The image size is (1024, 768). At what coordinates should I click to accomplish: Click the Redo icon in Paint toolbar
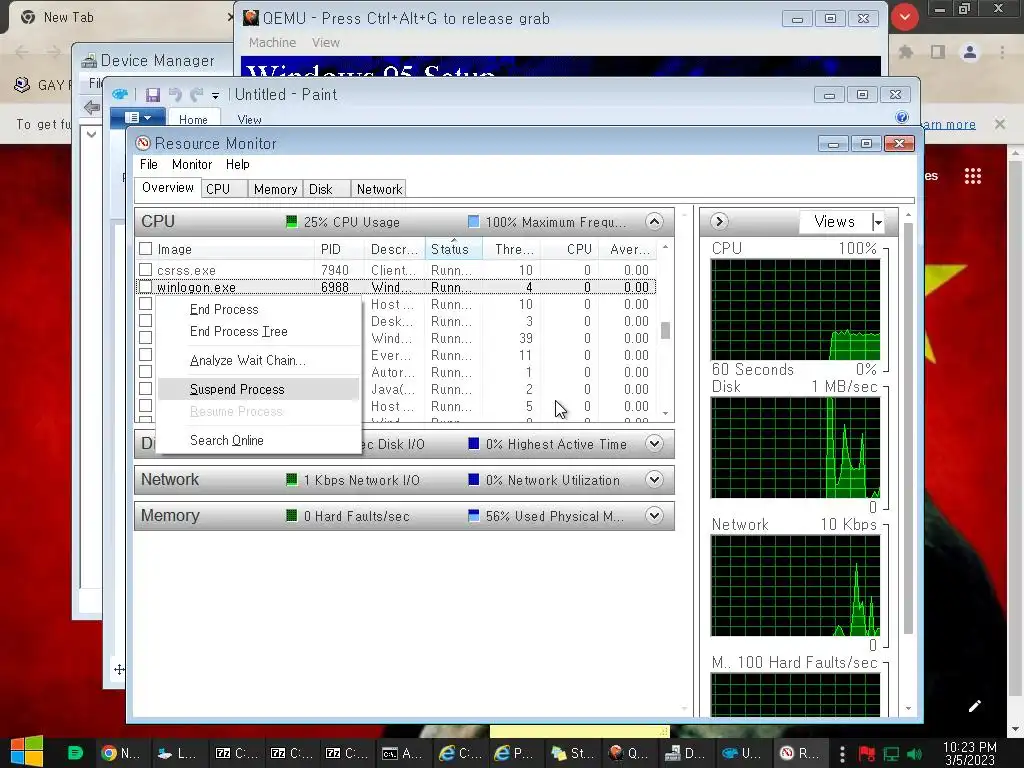coord(196,95)
